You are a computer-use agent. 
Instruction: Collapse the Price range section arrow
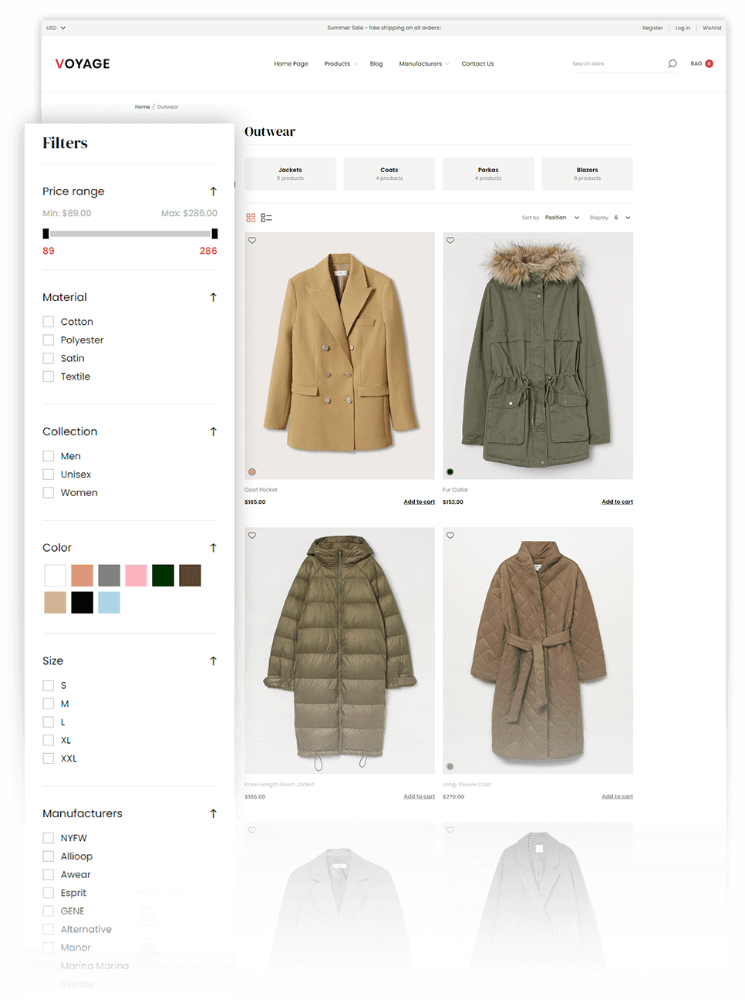click(x=213, y=191)
